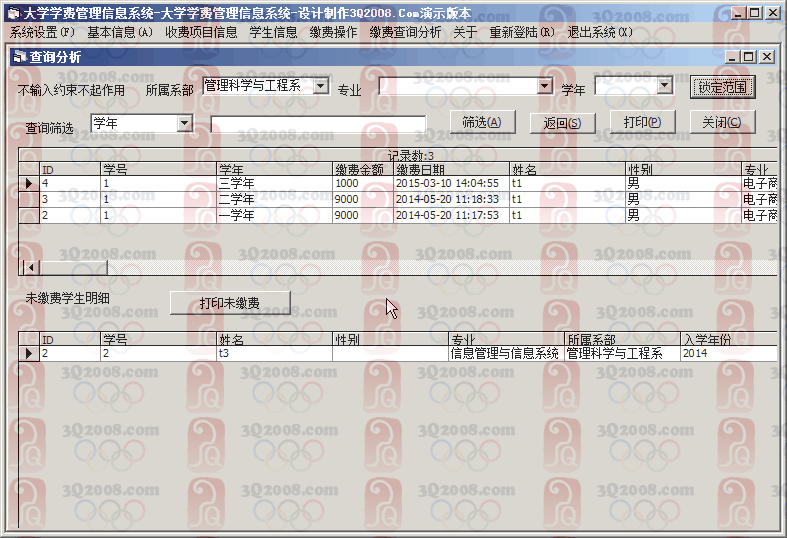787x538 pixels.
Task: Expand the 查询筛选 field dropdown arrow
Action: 185,123
